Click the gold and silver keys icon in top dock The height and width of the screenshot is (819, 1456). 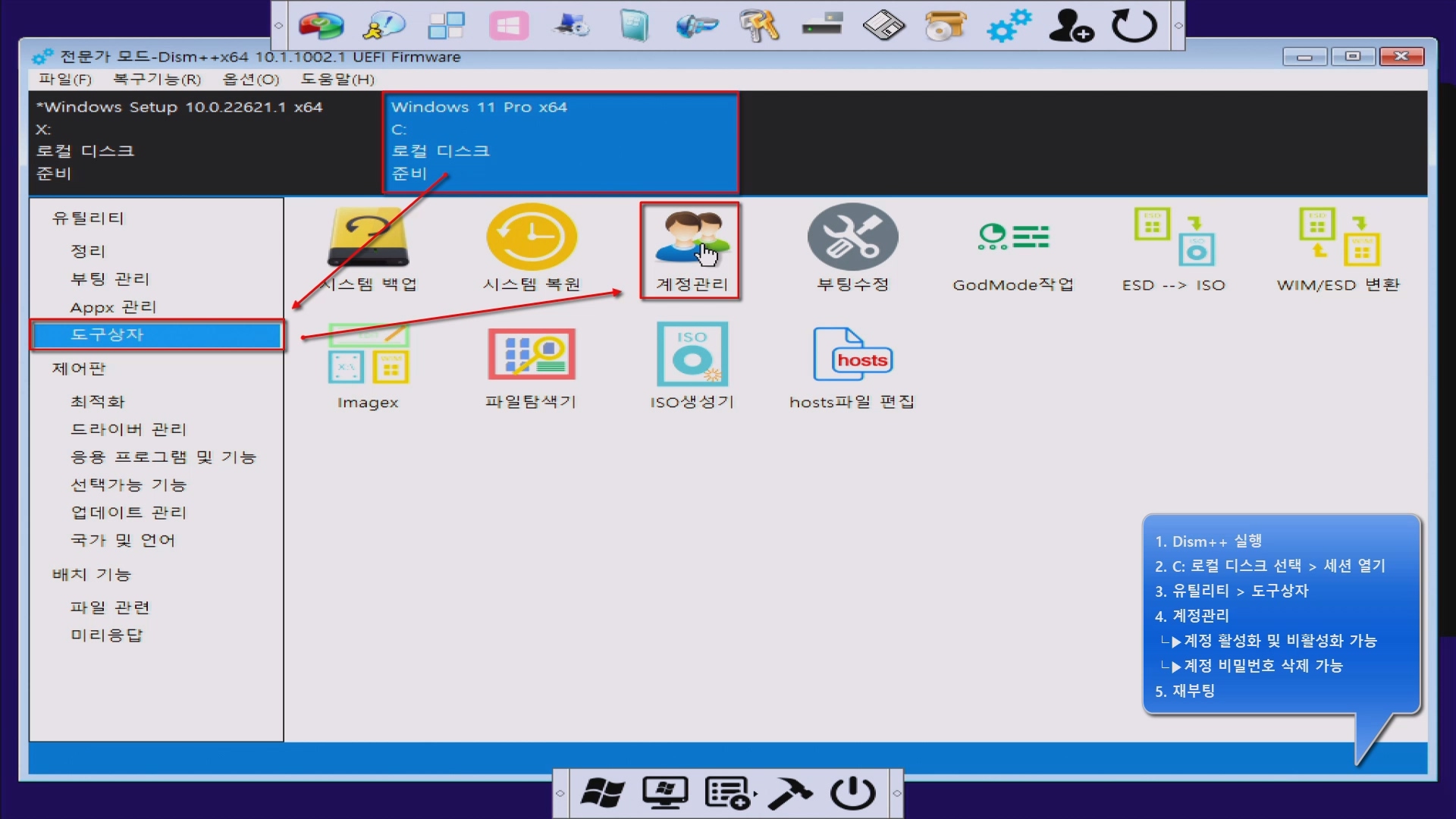(x=759, y=26)
